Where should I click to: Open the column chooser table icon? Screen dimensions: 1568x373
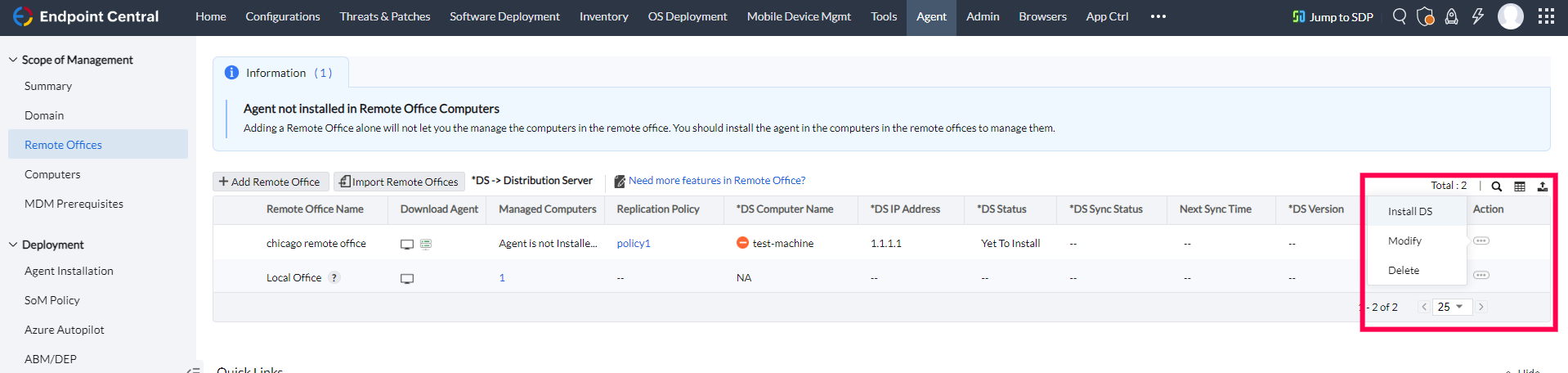(1519, 186)
